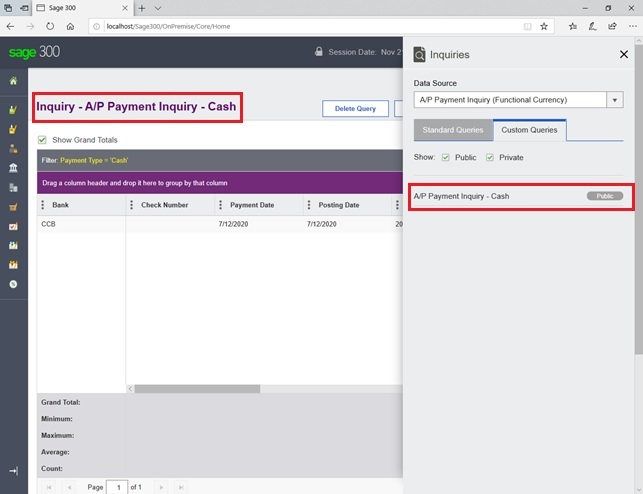This screenshot has width=643, height=494.
Task: Open the Home icon in Sage sidebar
Action: pyautogui.click(x=14, y=81)
